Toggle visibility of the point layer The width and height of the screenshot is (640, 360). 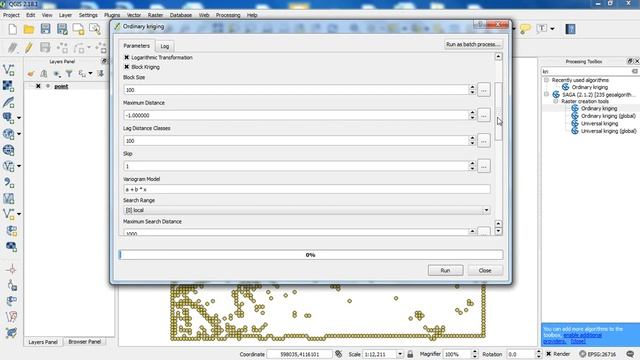38,86
